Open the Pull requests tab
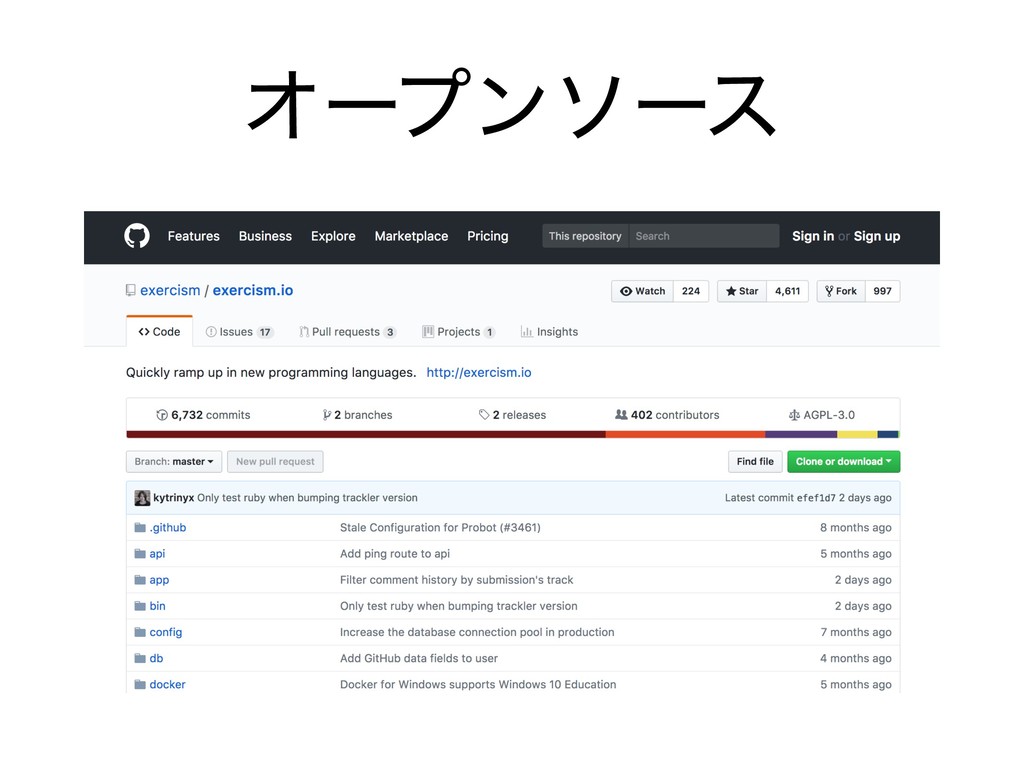Screen dimensions: 1024x768 (346, 332)
